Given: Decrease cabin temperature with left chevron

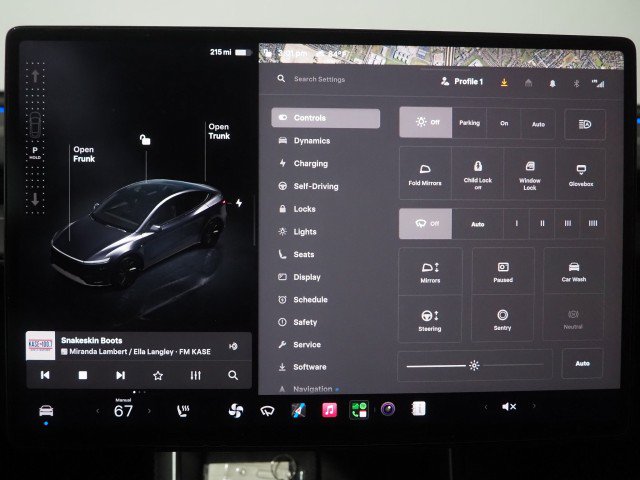Looking at the screenshot, I should tap(98, 411).
